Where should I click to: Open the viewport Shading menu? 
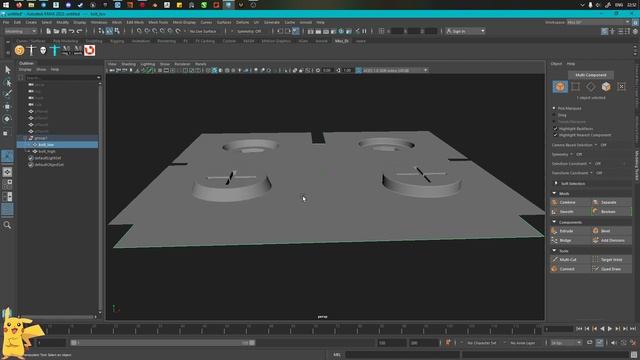(x=128, y=64)
